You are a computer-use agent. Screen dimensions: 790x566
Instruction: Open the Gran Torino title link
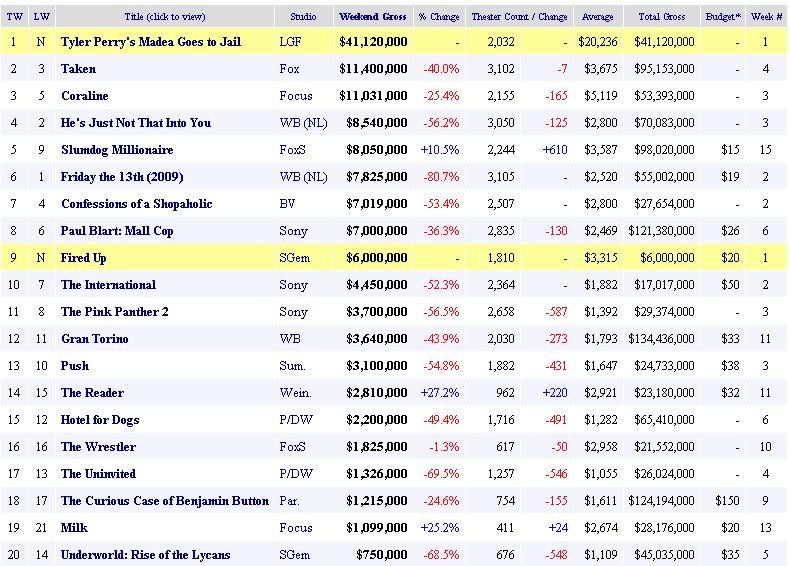pos(94,339)
